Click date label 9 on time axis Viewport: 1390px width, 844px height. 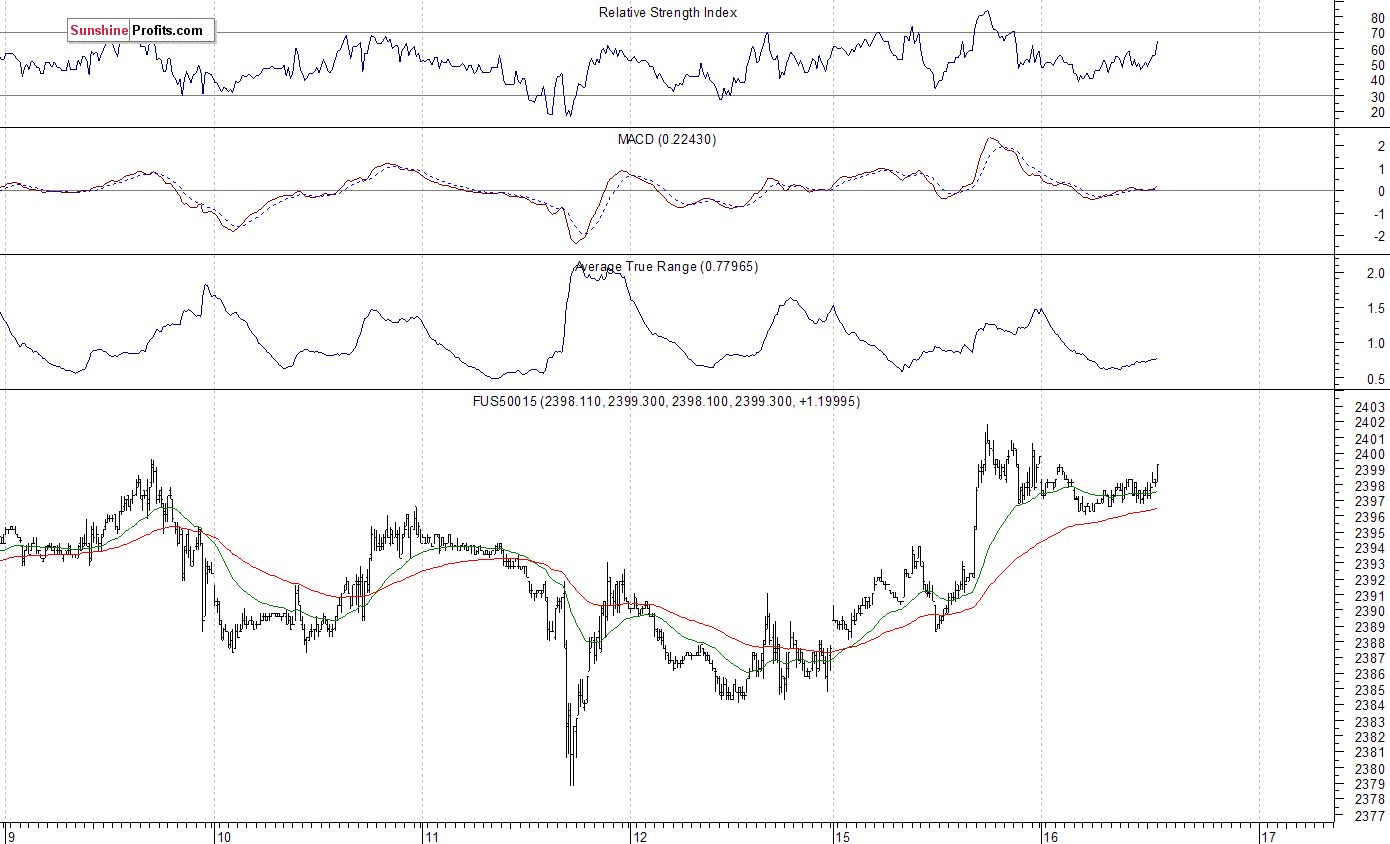(10, 835)
